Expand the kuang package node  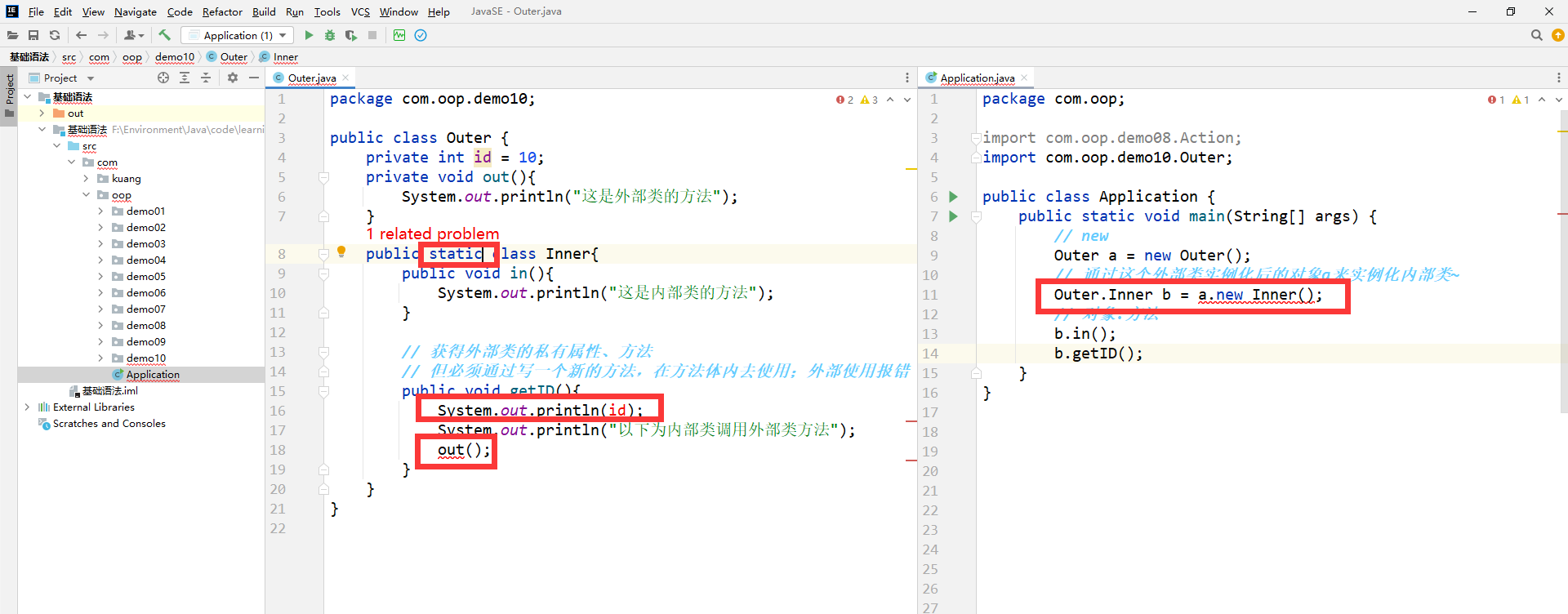click(87, 179)
